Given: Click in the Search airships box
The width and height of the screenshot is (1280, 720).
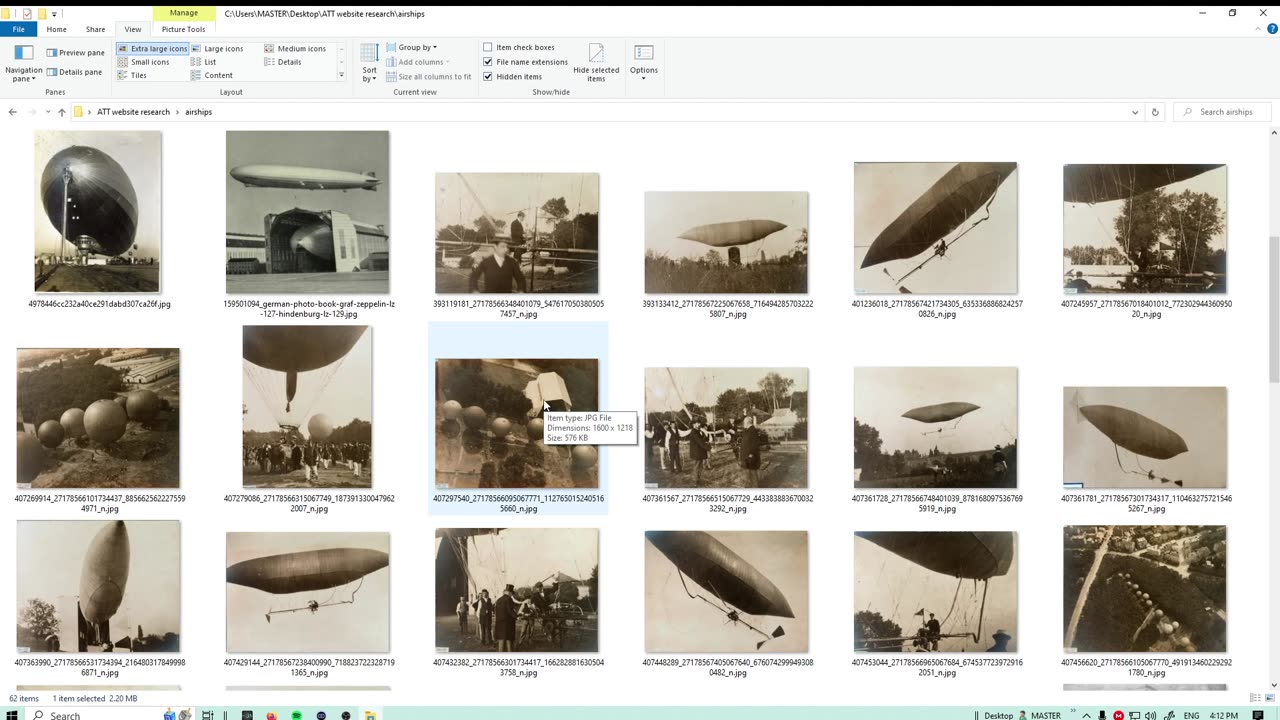Looking at the screenshot, I should (x=1221, y=112).
